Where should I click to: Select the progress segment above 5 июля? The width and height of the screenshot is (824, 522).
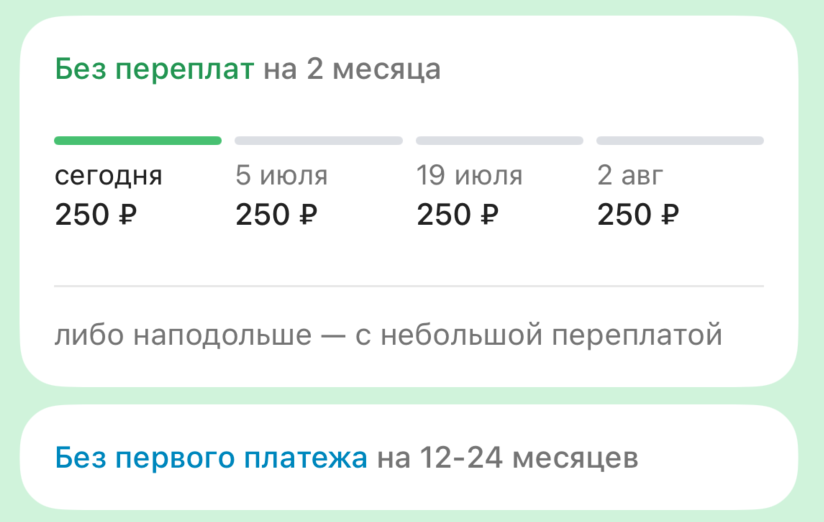point(318,141)
